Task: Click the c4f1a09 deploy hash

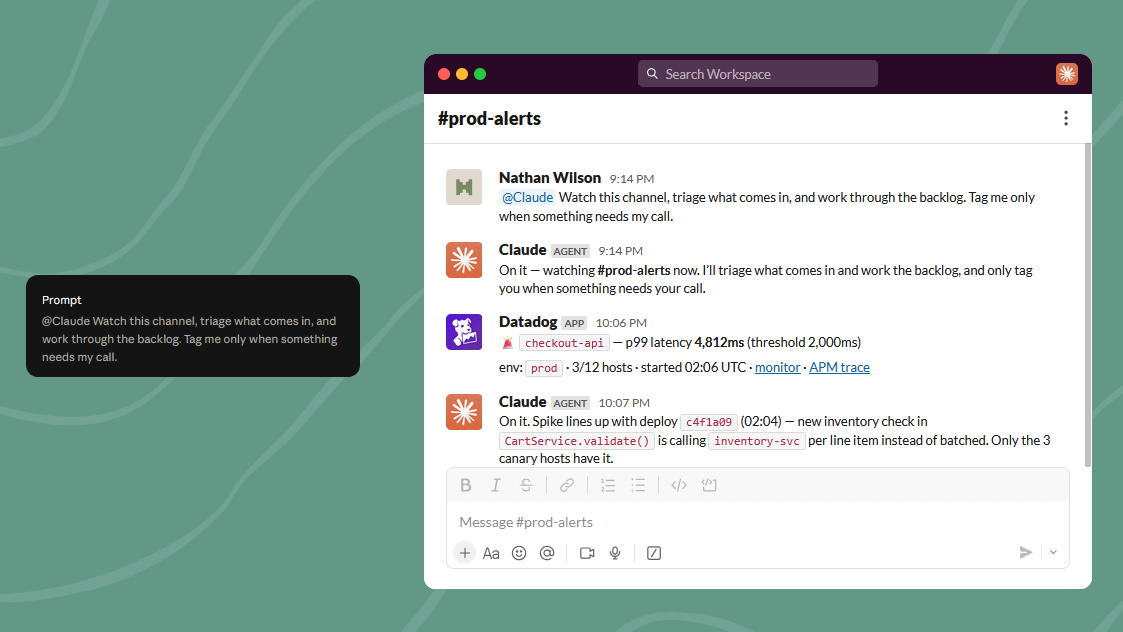Action: (709, 422)
